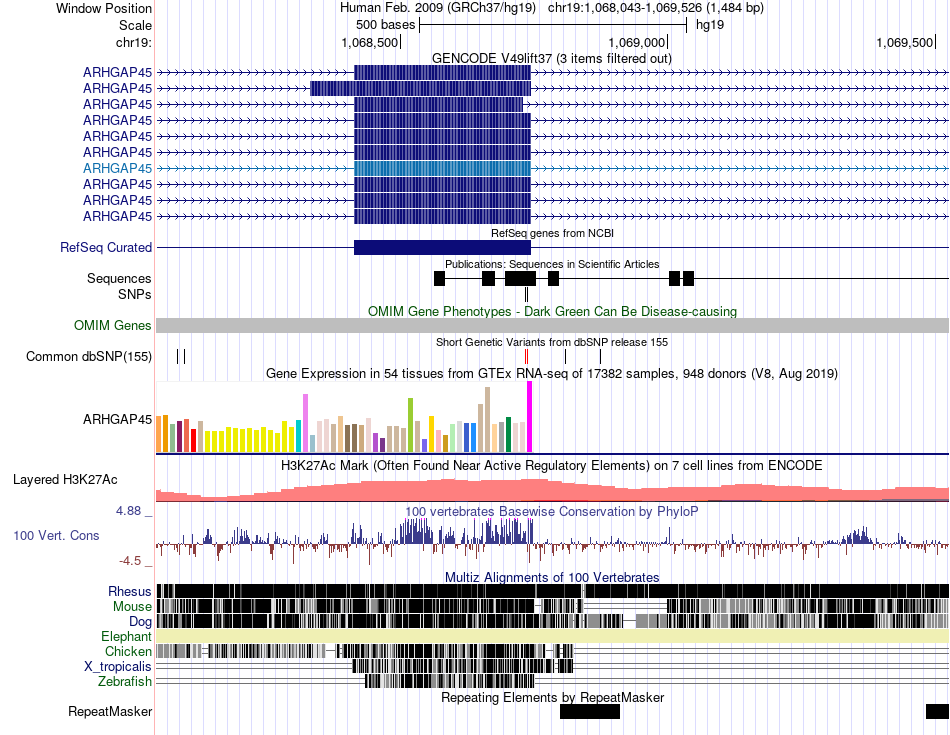Click the pink H3K27Ac signal graph
This screenshot has width=950, height=735.
(x=552, y=491)
